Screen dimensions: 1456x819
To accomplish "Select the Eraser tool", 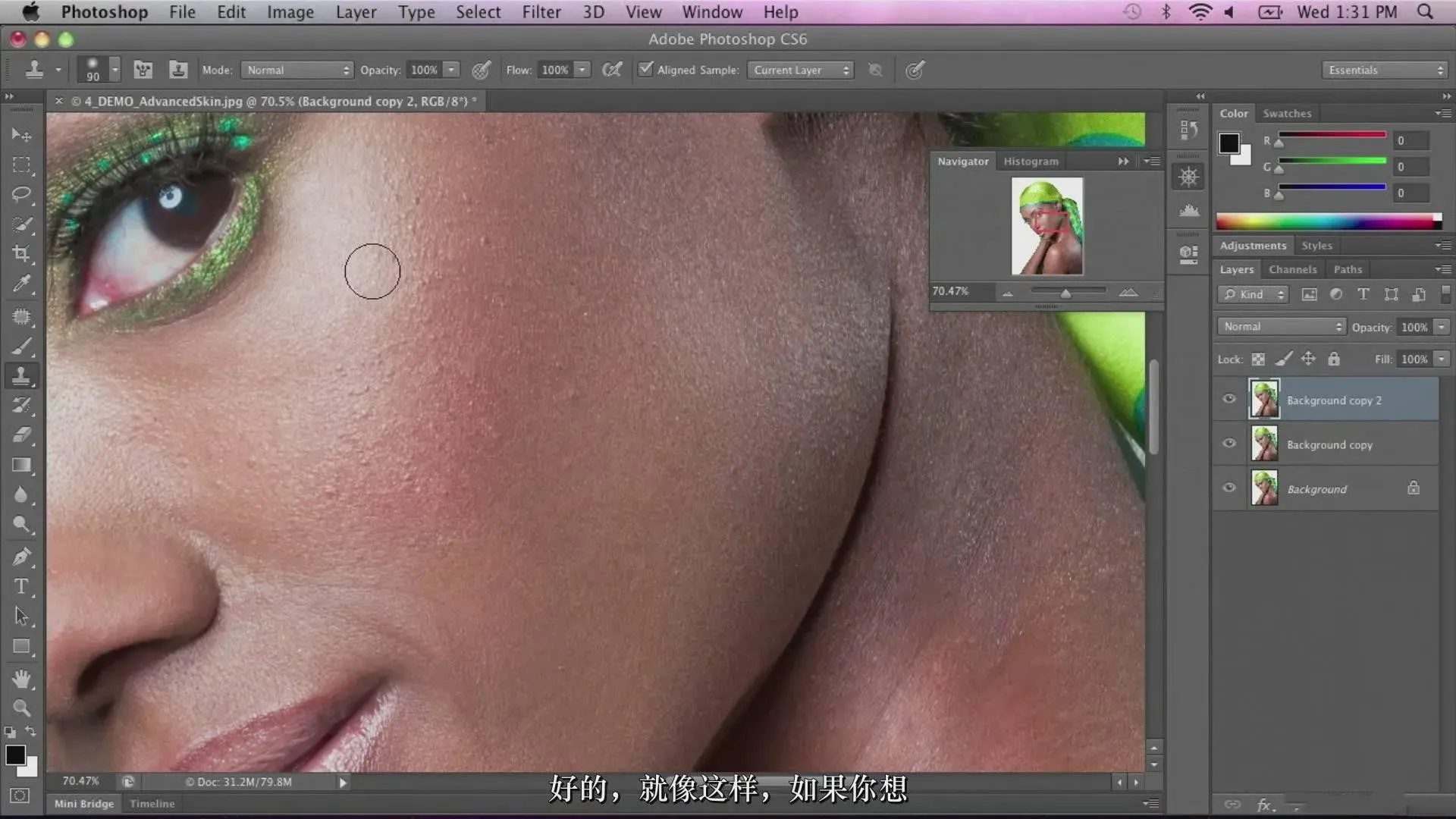I will pos(21,435).
